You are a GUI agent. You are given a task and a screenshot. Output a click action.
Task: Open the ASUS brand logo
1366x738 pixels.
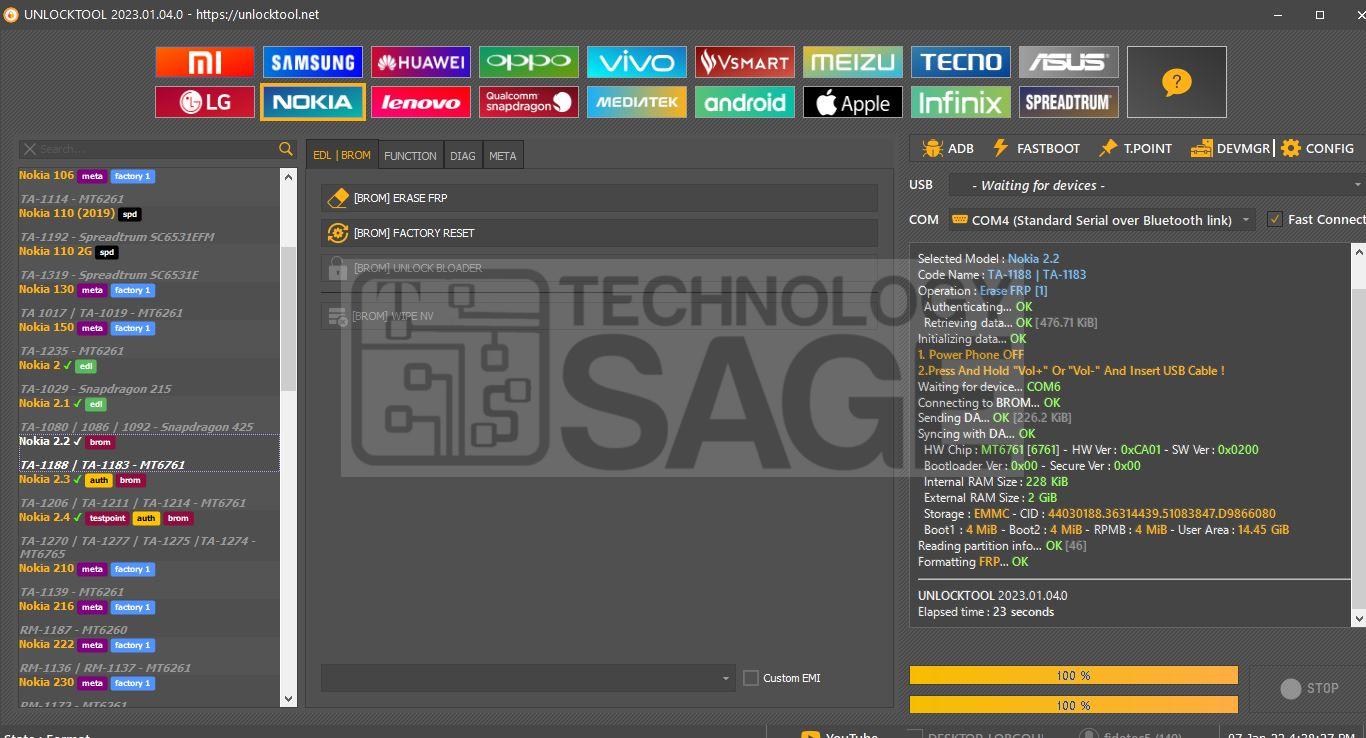(1069, 62)
